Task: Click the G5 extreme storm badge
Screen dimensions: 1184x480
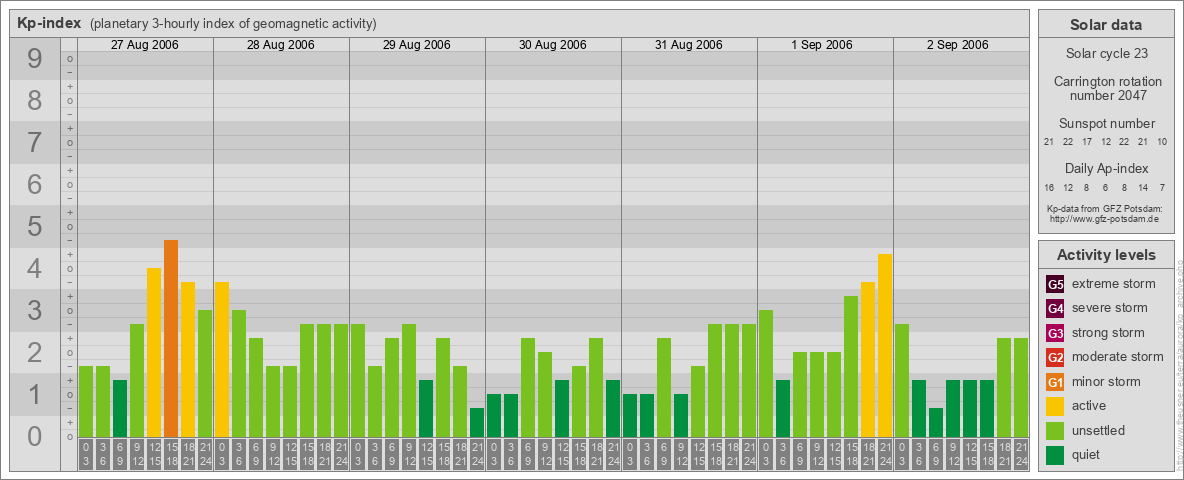Action: click(1055, 285)
